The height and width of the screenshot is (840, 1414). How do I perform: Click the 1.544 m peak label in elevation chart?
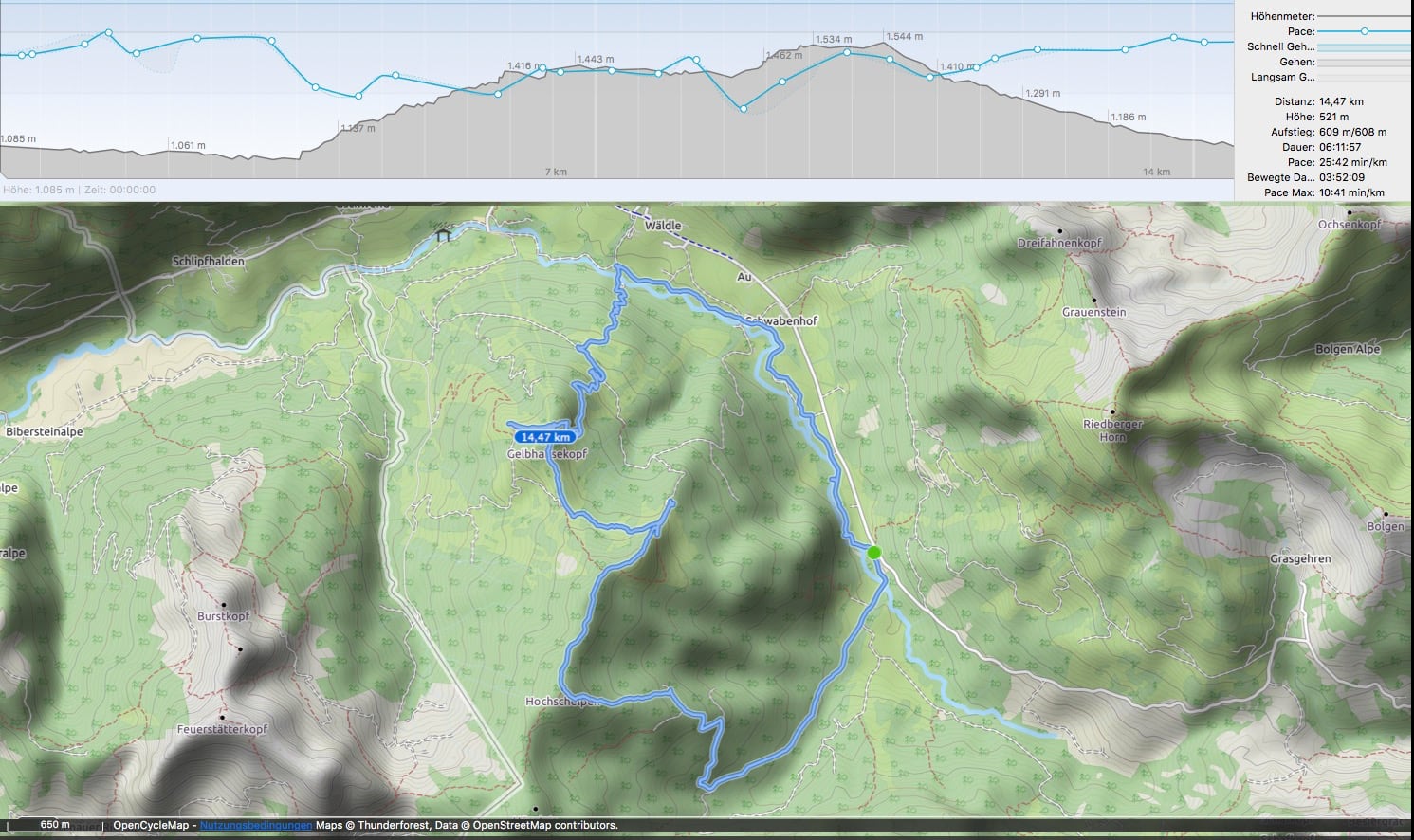point(905,37)
